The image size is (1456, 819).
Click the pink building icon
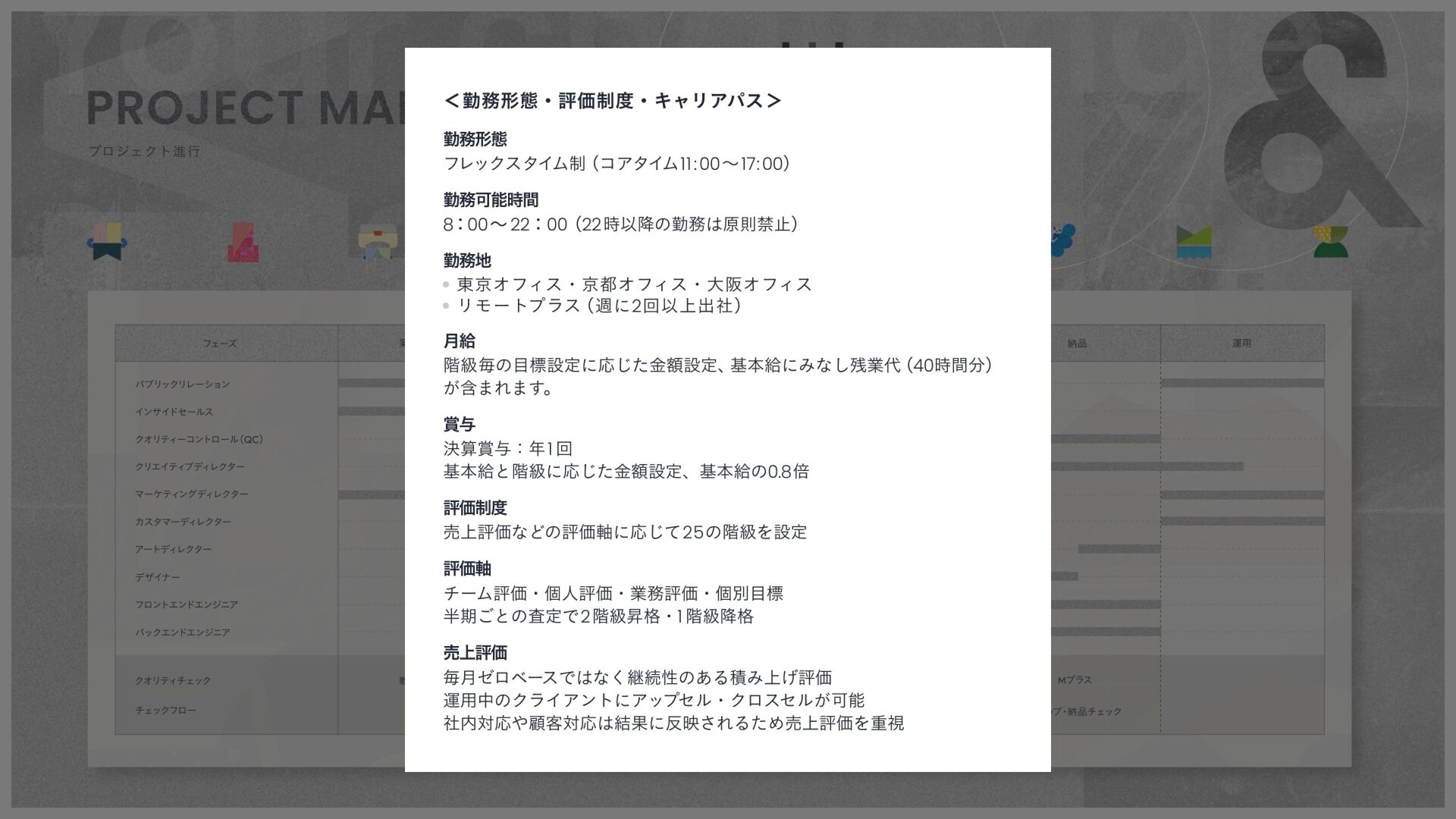tap(243, 243)
